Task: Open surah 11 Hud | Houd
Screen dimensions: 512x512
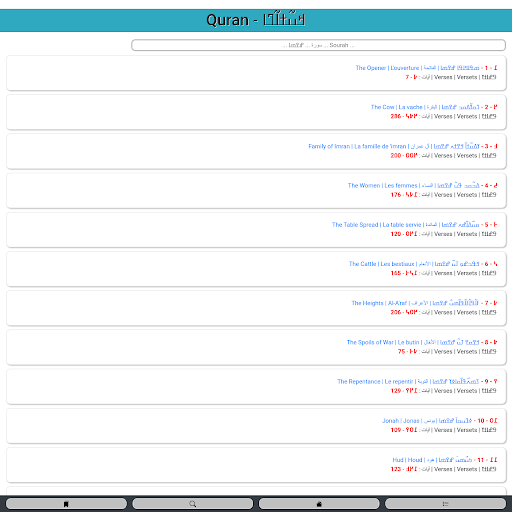Action: coord(445,460)
